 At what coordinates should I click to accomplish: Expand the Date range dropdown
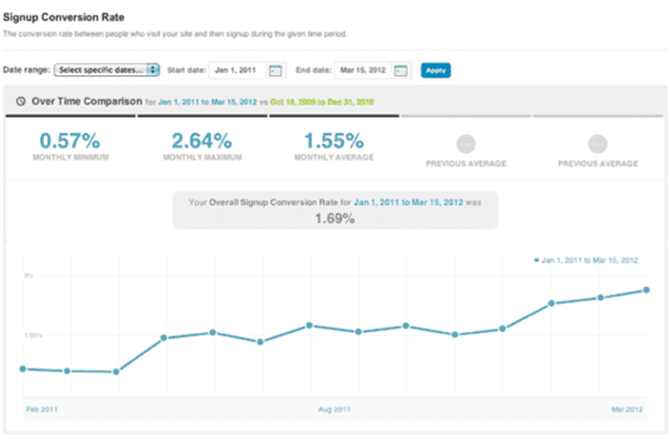click(x=107, y=70)
